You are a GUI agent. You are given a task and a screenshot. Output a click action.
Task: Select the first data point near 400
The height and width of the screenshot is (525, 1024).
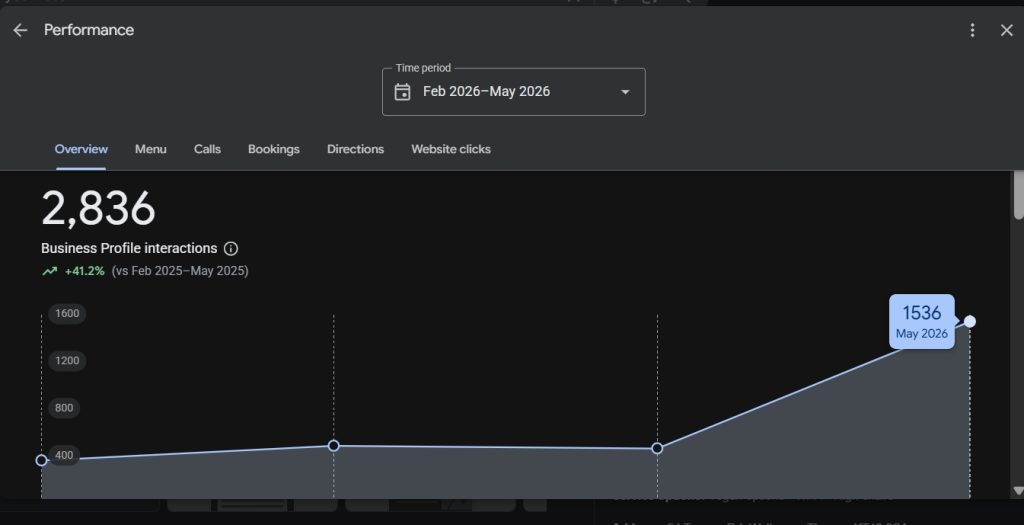click(x=42, y=460)
